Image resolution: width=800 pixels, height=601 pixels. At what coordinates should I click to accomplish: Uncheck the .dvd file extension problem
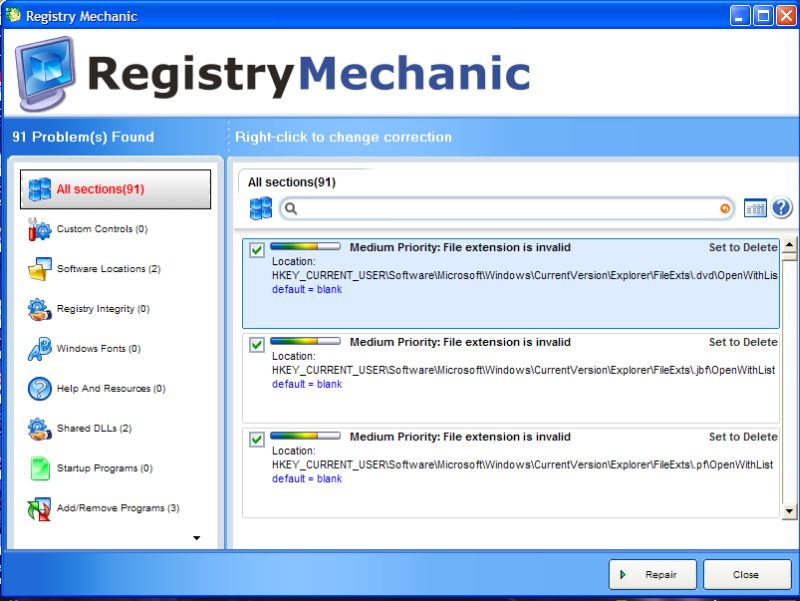(x=257, y=250)
